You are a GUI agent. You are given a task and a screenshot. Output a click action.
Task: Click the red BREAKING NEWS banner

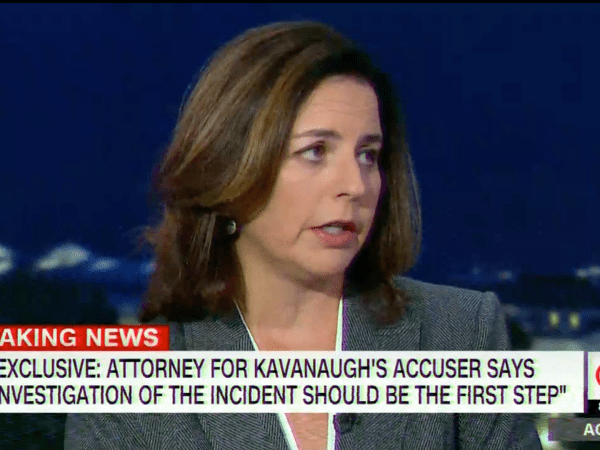(84, 338)
